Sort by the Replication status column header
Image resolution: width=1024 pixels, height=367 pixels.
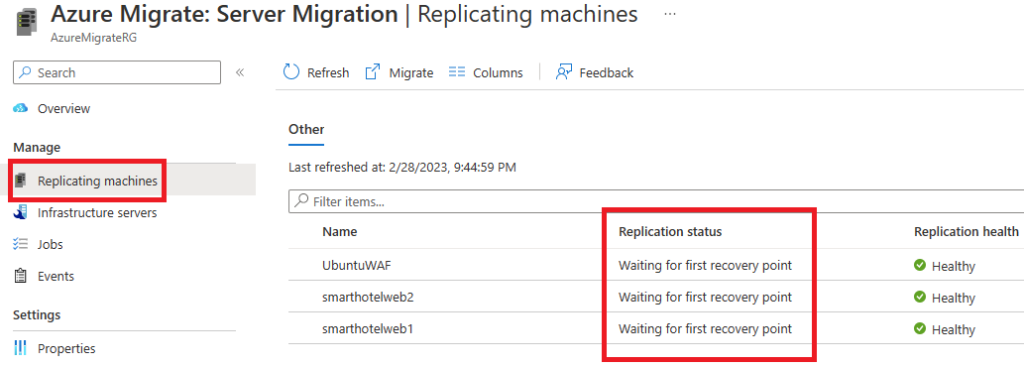(x=670, y=232)
